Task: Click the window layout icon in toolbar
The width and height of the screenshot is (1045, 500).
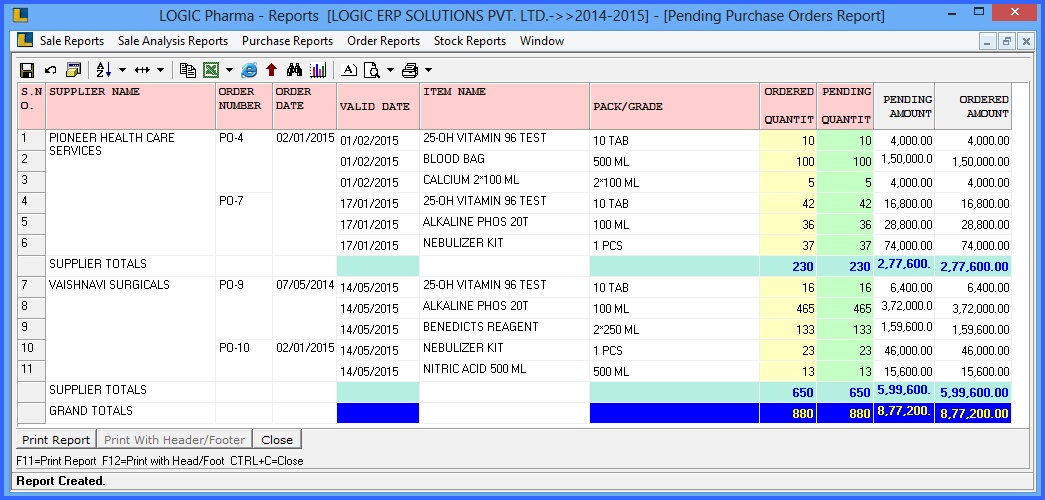Action: tap(73, 69)
